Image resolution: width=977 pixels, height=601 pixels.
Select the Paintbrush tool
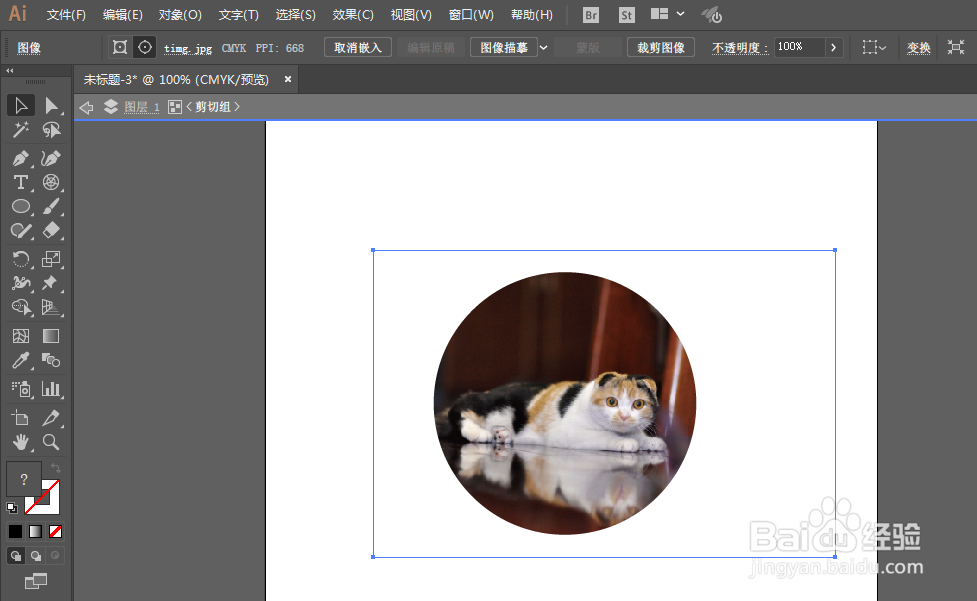pos(51,206)
